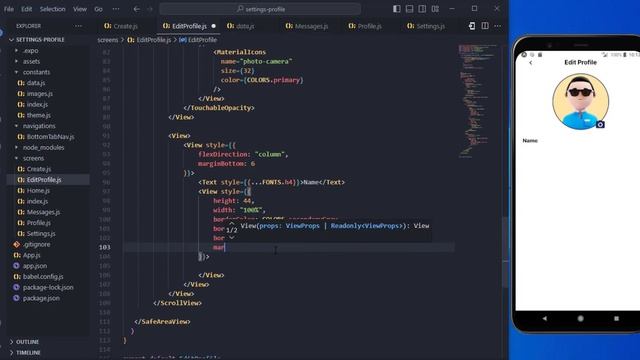640x360 pixels.
Task: Go back with the left arrow
Action: tap(137, 9)
